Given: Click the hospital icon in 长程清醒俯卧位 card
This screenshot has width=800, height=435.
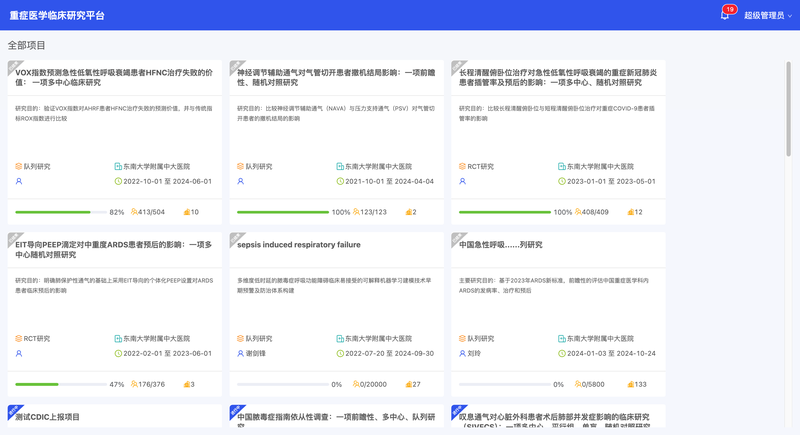Looking at the screenshot, I should [562, 166].
